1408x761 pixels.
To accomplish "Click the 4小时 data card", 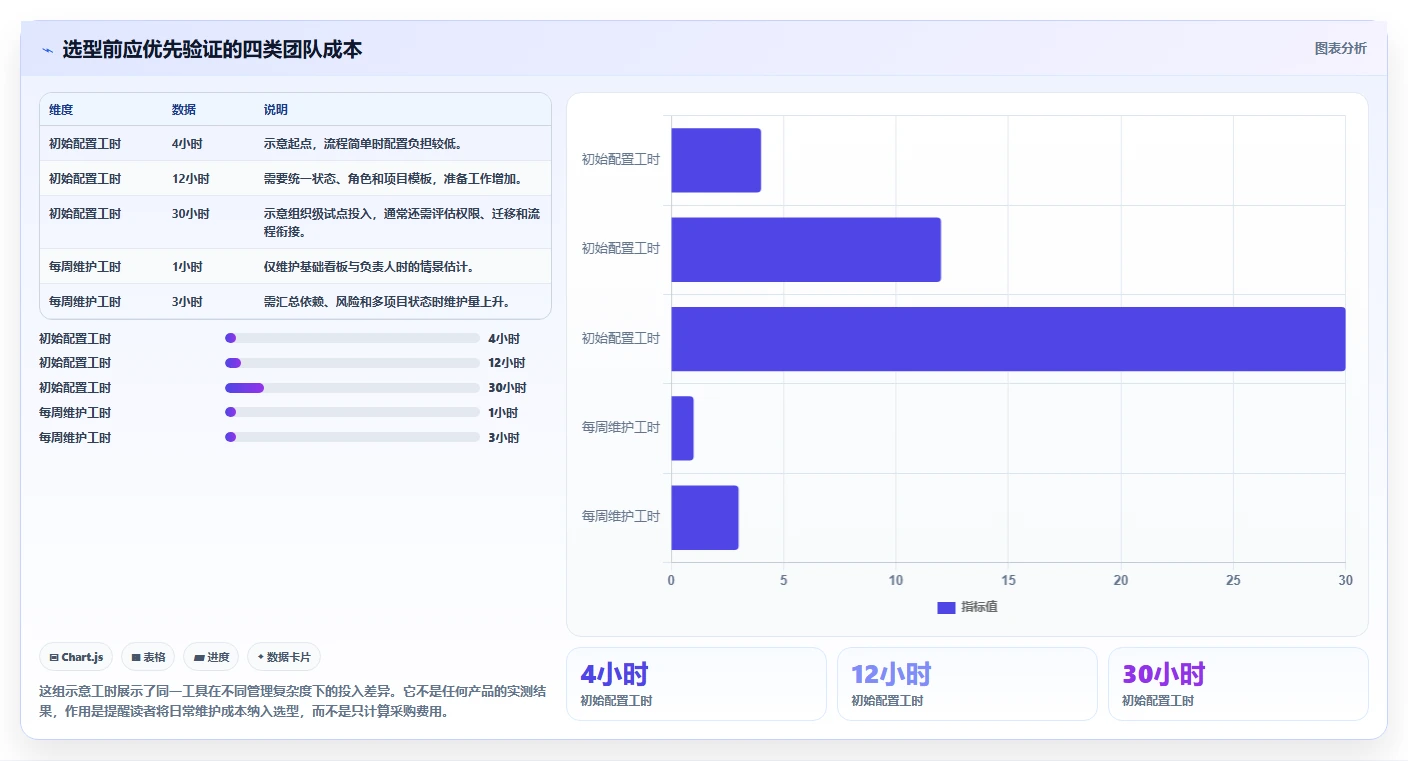I will (696, 684).
